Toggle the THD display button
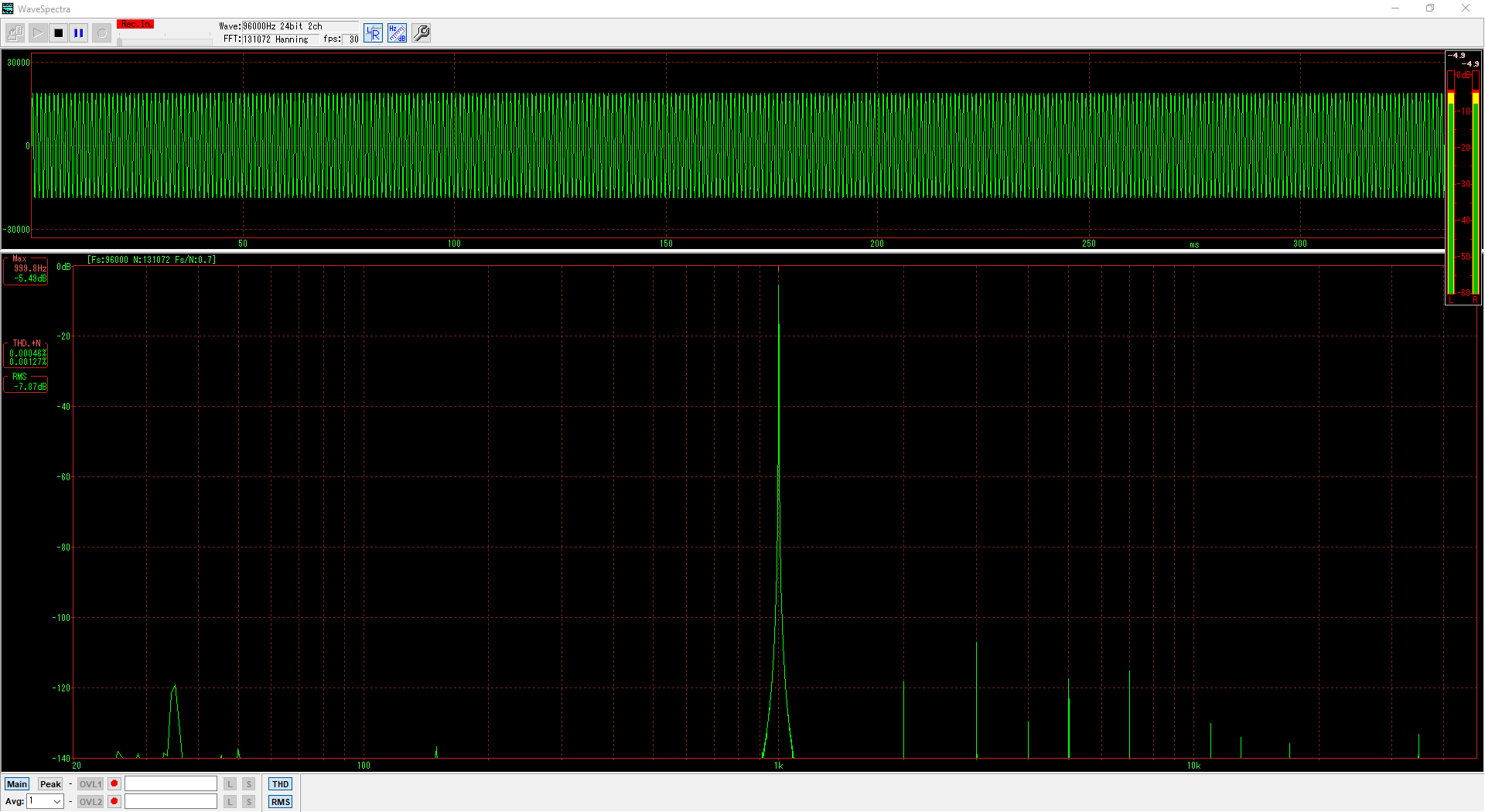 pos(281,784)
